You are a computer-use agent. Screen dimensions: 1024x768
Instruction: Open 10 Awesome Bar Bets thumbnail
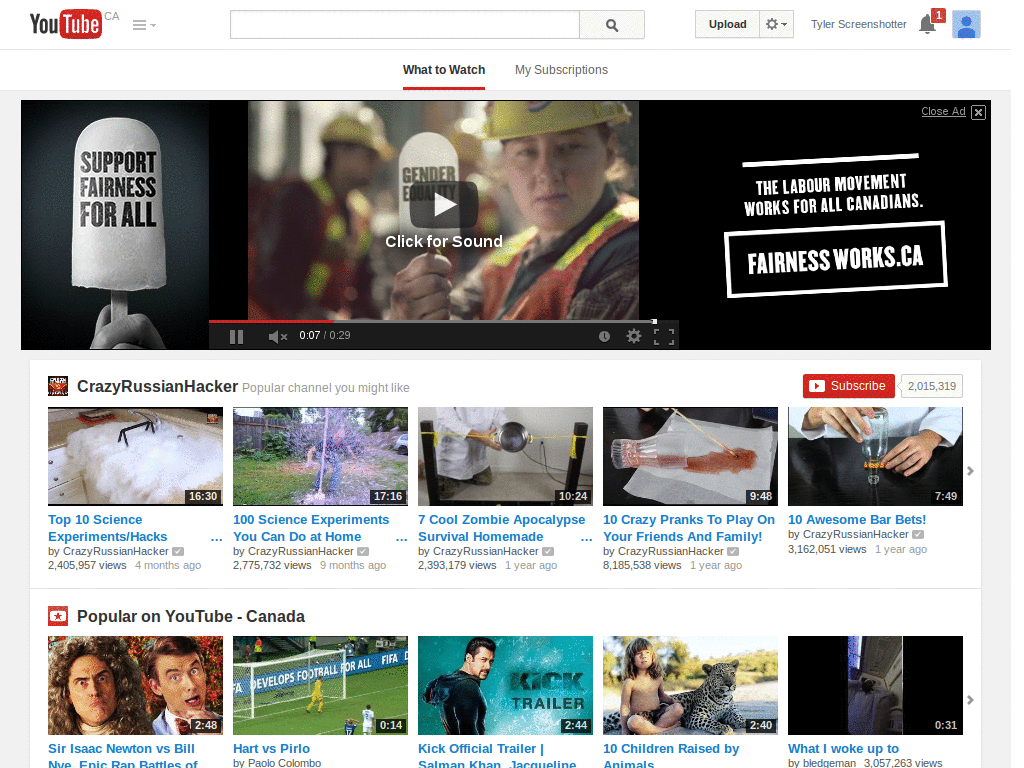point(875,456)
